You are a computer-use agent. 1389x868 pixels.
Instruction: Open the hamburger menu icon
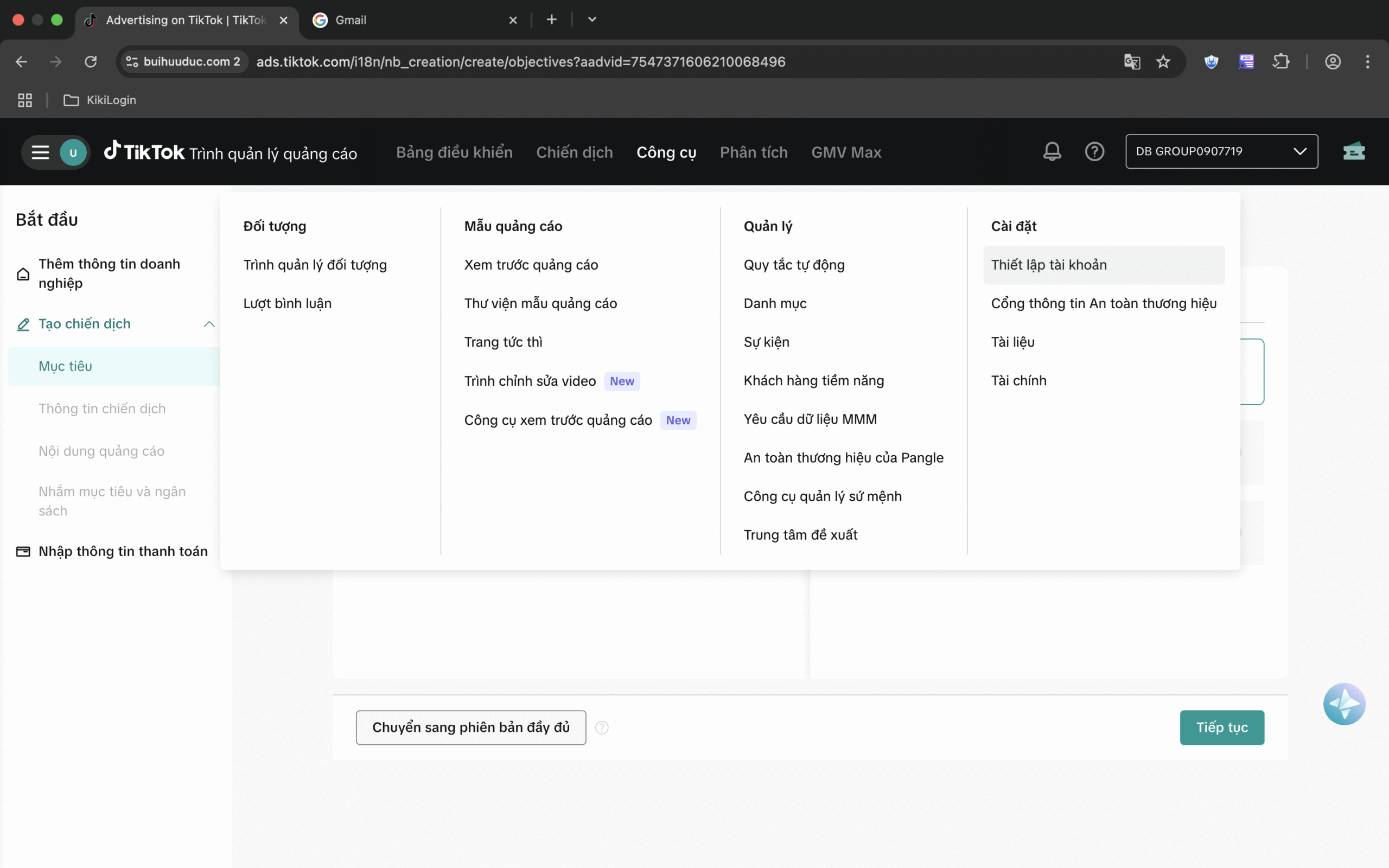40,152
